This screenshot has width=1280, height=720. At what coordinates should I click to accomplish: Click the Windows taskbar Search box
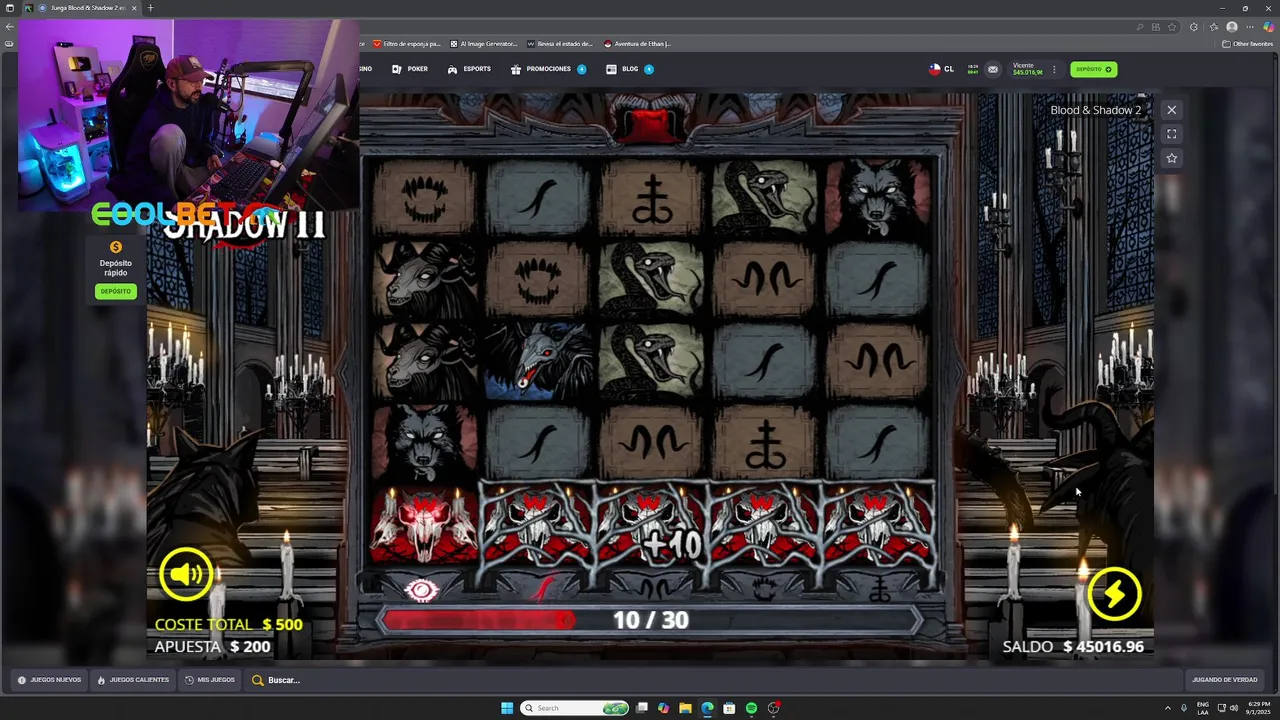pyautogui.click(x=573, y=708)
